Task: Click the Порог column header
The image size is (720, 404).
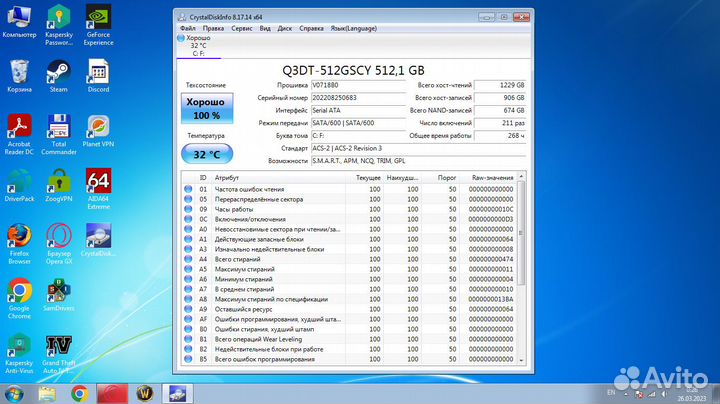Action: [440, 178]
